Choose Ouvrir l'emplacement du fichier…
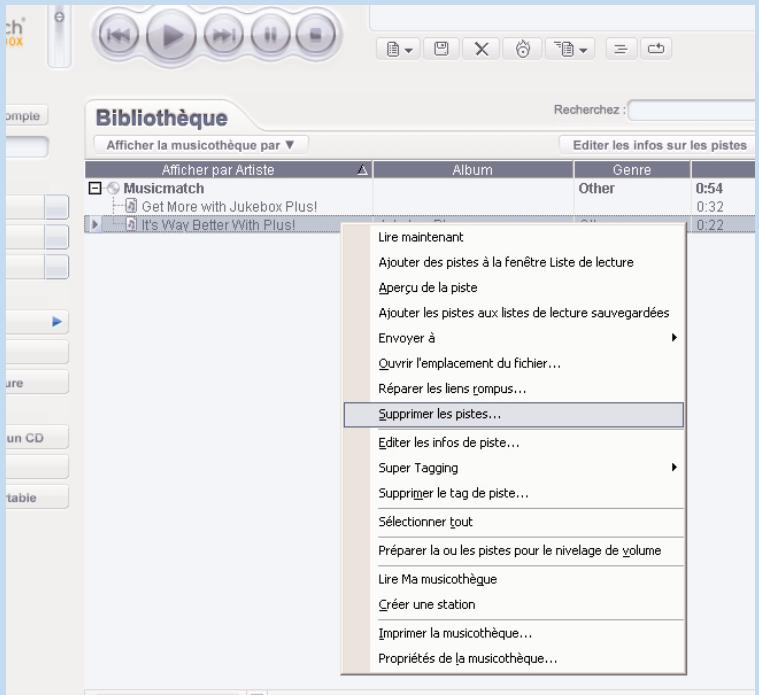Image resolution: width=759 pixels, height=695 pixels. 514,363
